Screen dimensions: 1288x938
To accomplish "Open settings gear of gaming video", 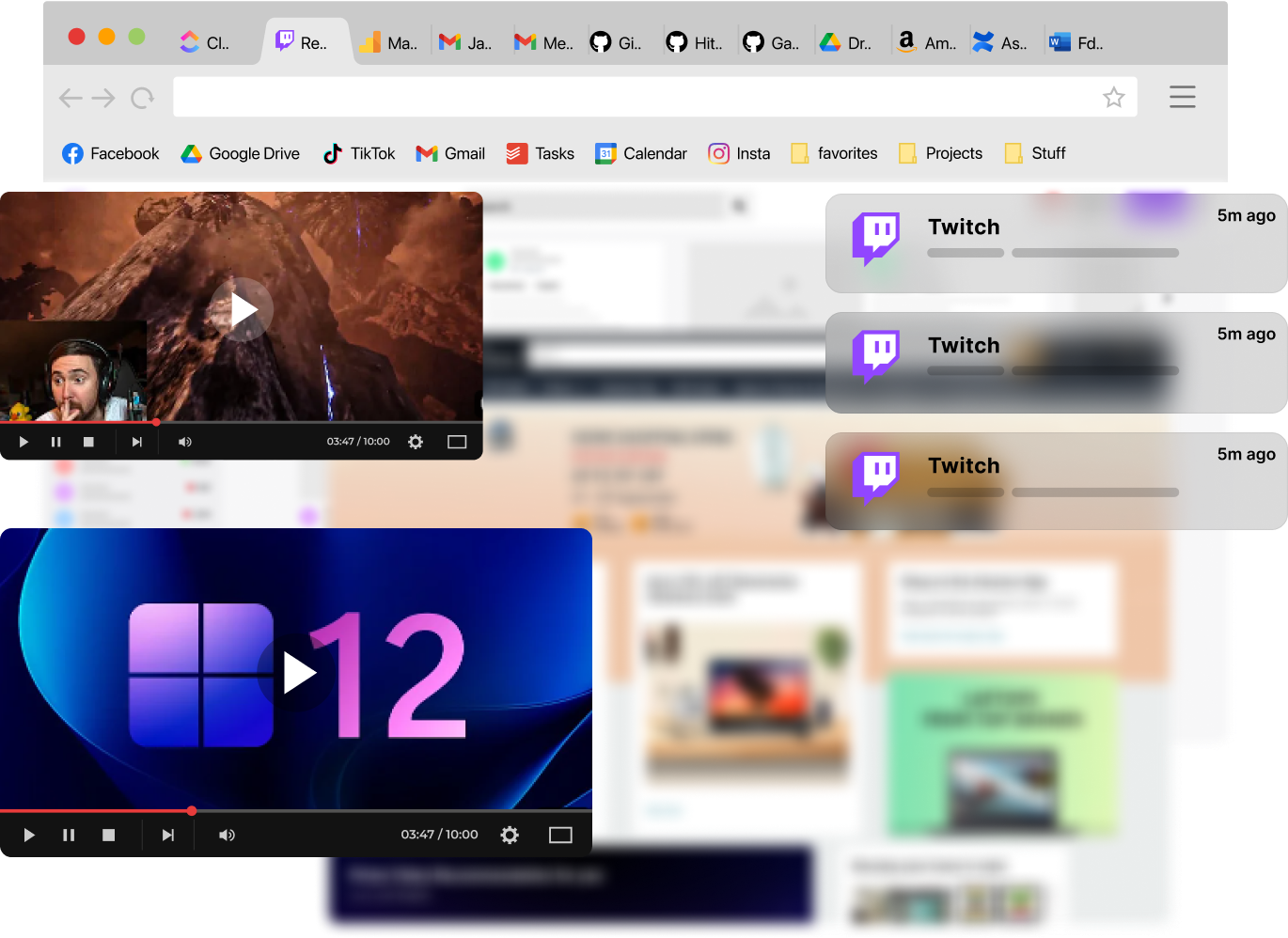I will pos(416,442).
